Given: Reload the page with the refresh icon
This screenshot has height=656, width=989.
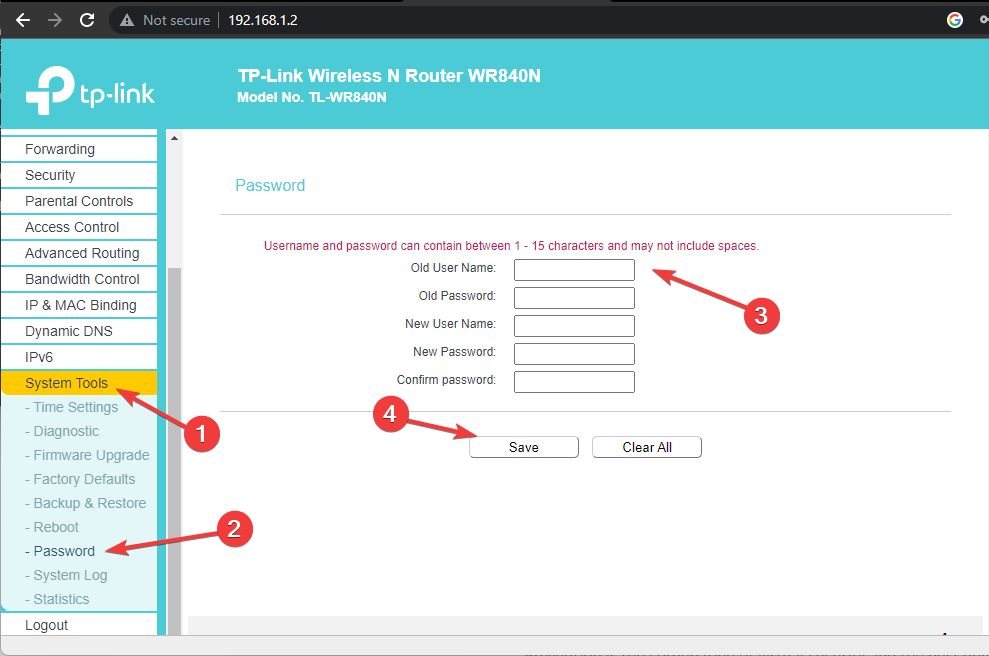Looking at the screenshot, I should [x=87, y=20].
